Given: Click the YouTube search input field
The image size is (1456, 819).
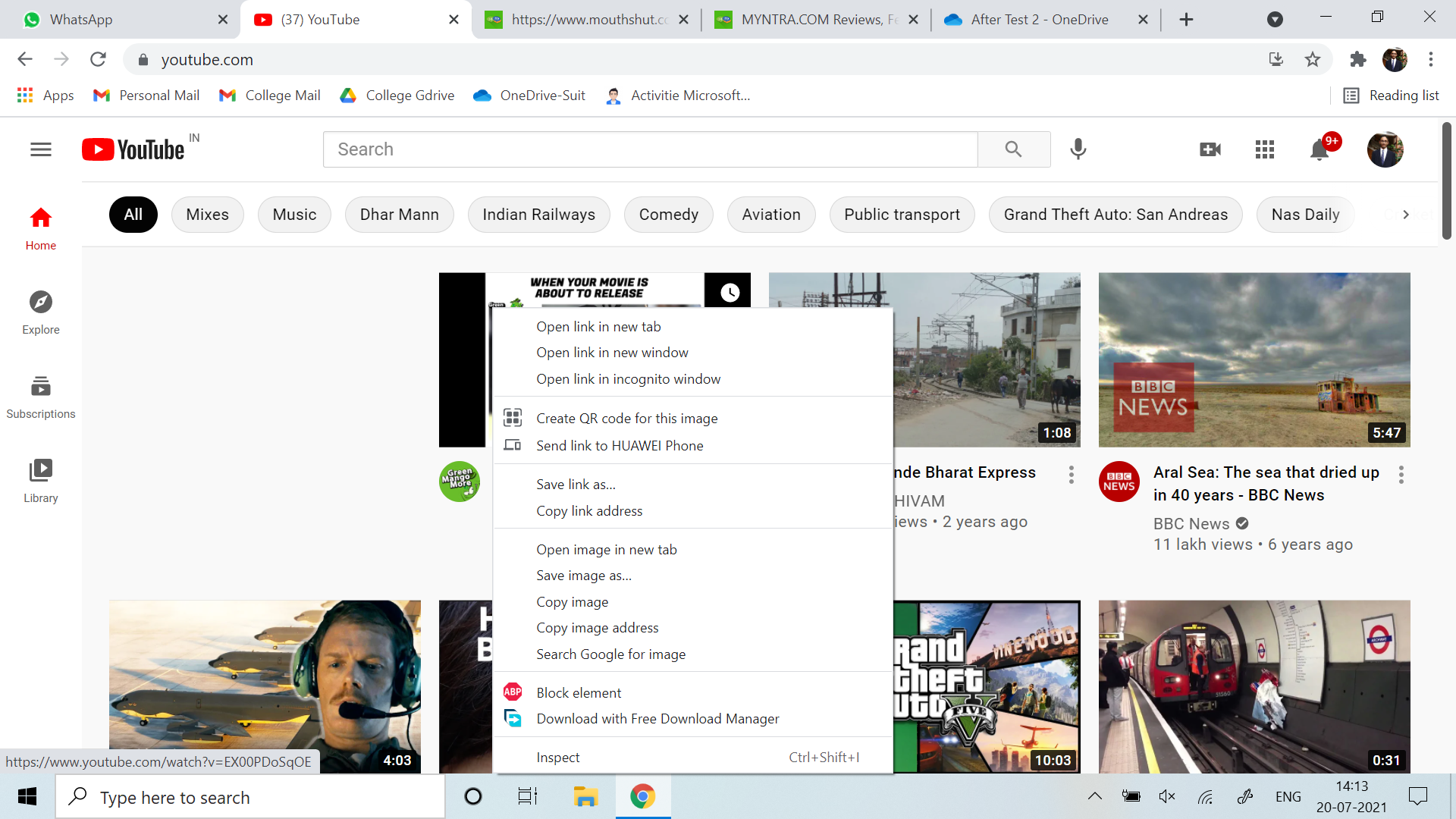Looking at the screenshot, I should click(650, 149).
